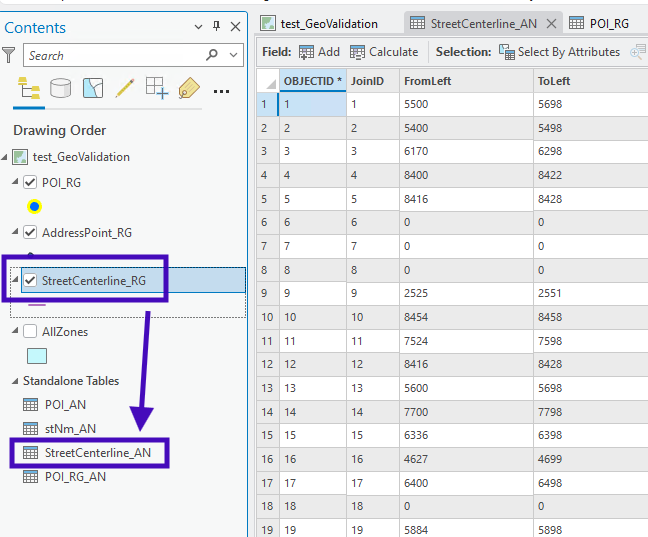648x537 pixels.
Task: Toggle AddressPoint_RG layer checkbox
Action: 30,232
